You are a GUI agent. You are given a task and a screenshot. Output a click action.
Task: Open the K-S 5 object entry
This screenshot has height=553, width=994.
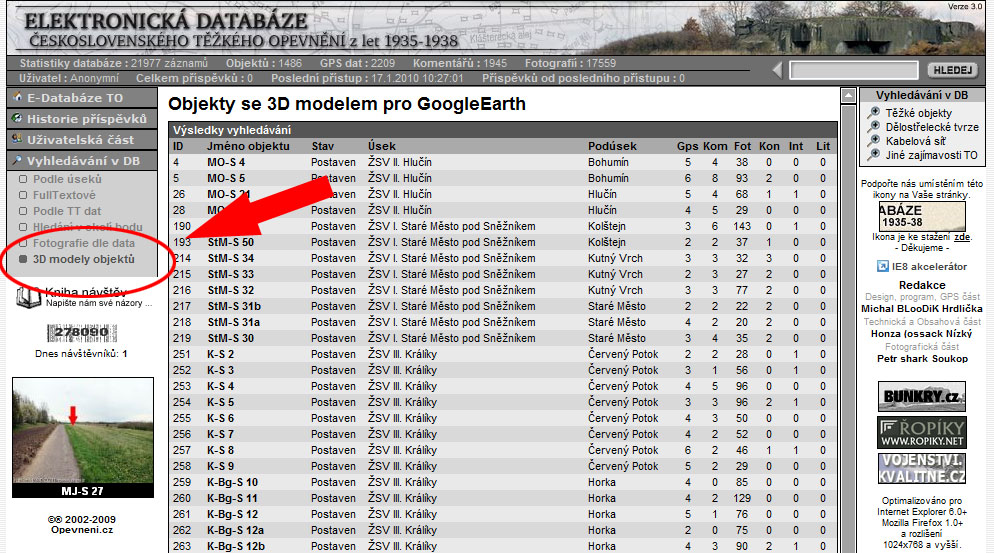tap(221, 402)
